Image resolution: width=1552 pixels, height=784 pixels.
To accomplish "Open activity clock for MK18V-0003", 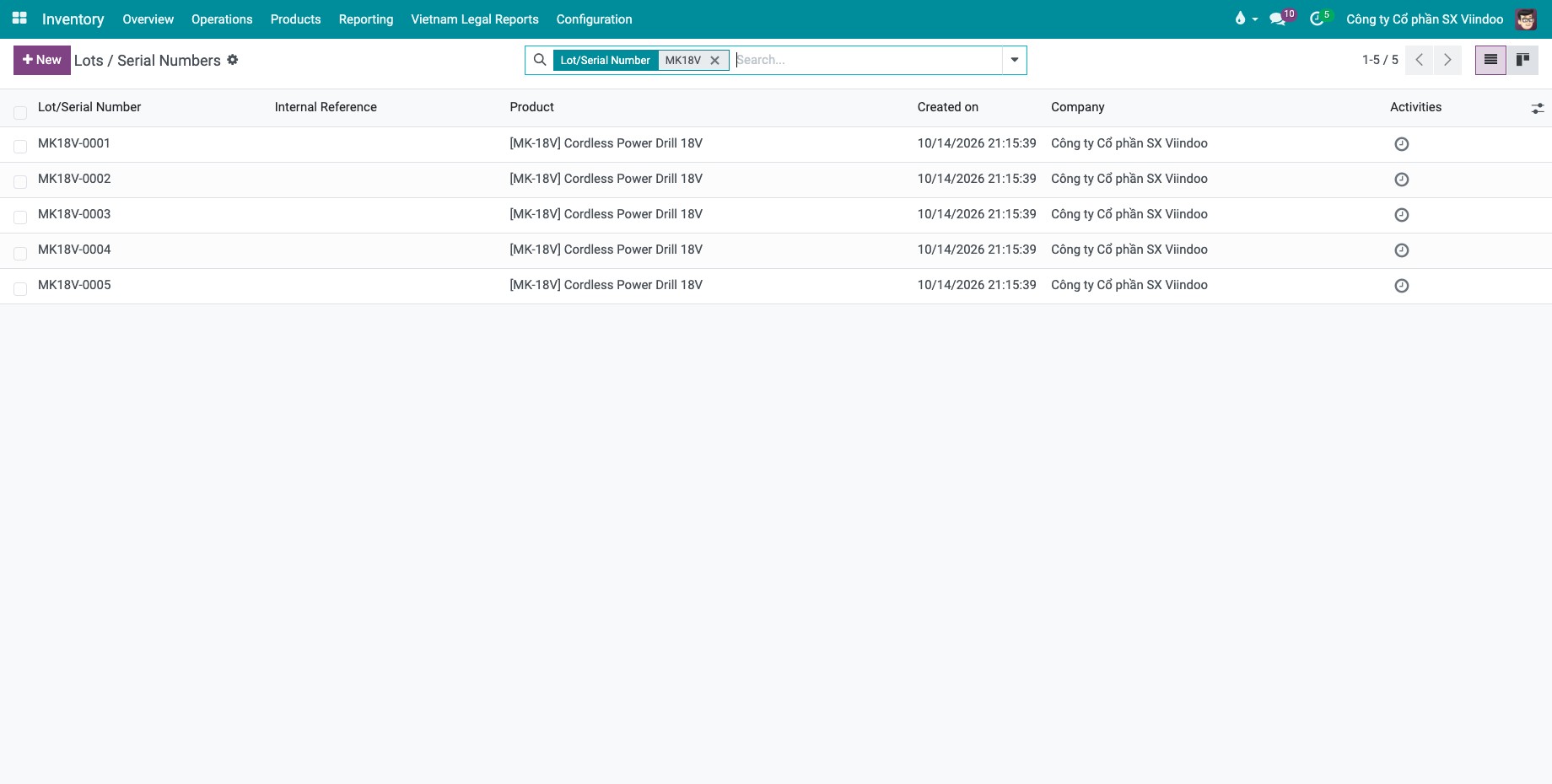I will tap(1402, 215).
